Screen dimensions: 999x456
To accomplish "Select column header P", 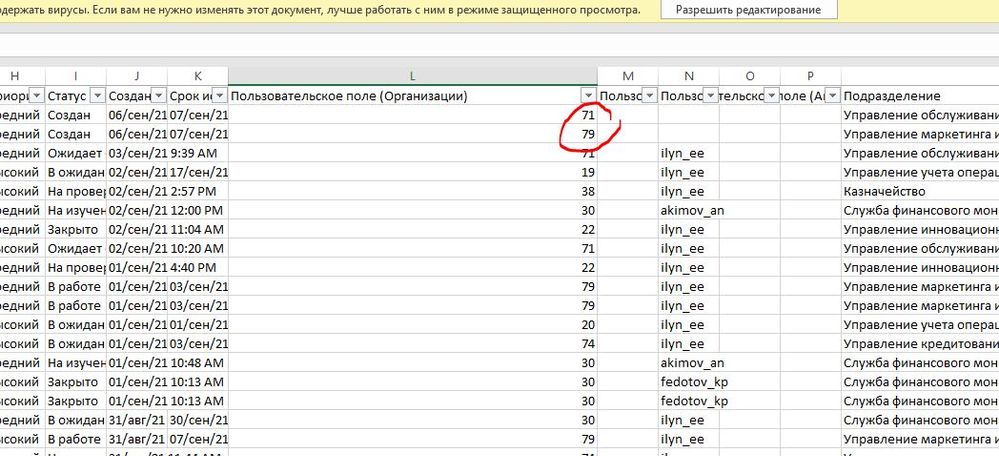I will click(x=810, y=76).
